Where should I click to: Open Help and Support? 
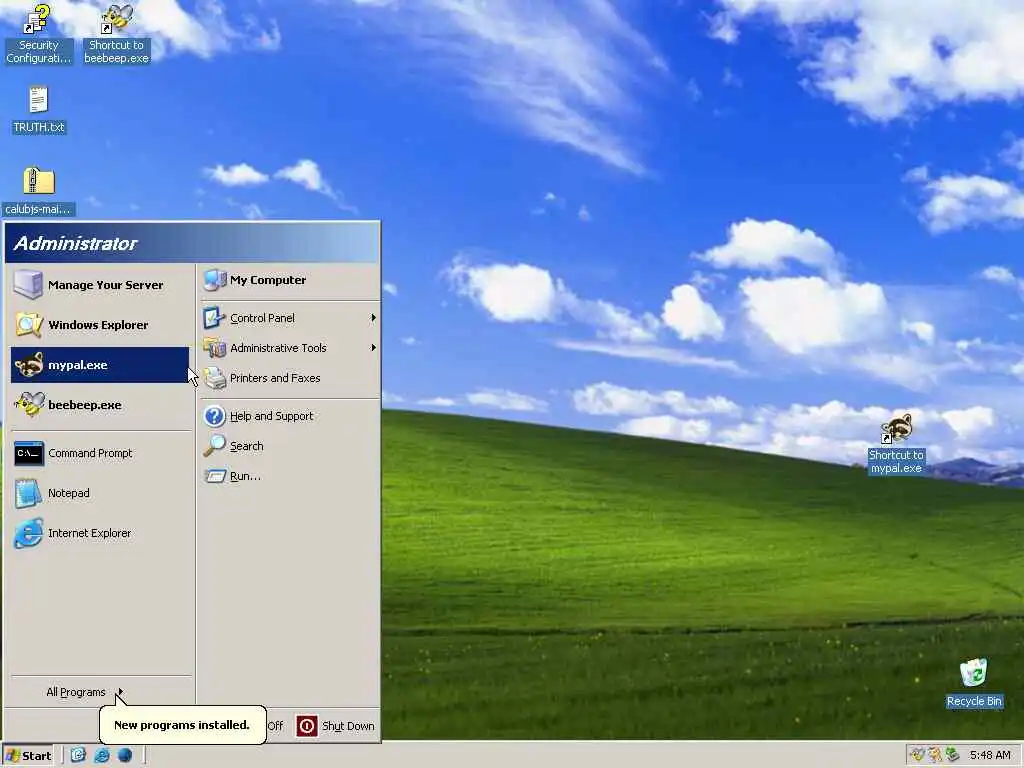(x=290, y=416)
